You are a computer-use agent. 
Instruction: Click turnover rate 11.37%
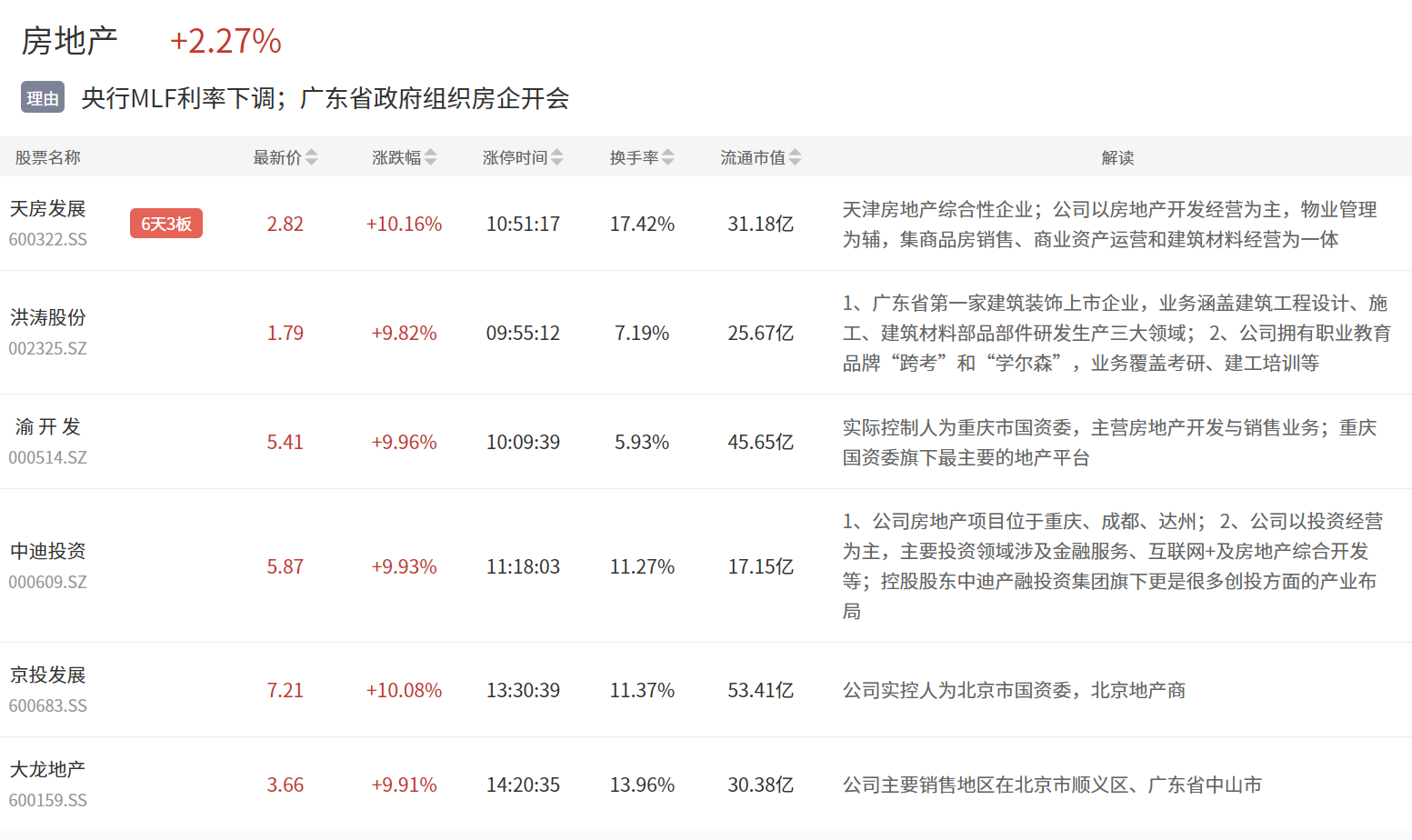click(642, 690)
